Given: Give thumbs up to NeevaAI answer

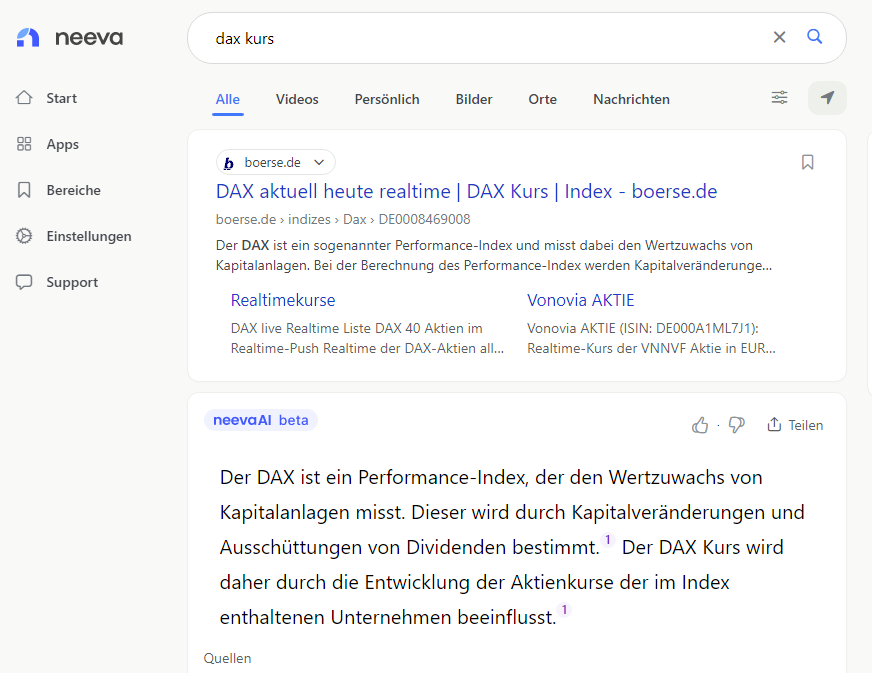Looking at the screenshot, I should [x=700, y=425].
